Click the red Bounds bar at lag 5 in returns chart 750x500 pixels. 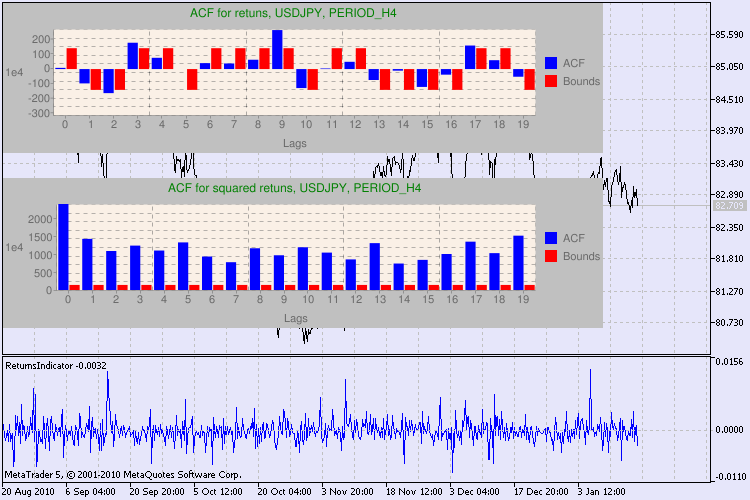tap(192, 79)
